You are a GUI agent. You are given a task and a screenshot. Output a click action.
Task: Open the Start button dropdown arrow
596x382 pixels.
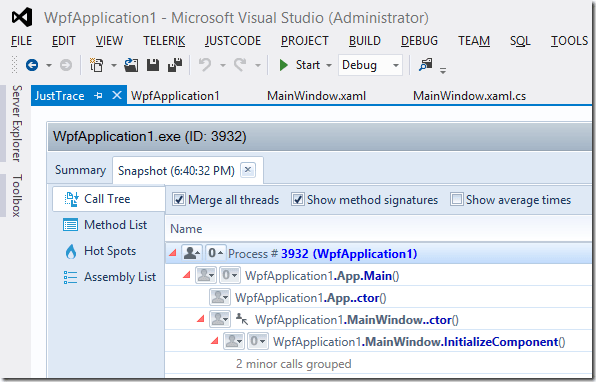(x=329, y=65)
